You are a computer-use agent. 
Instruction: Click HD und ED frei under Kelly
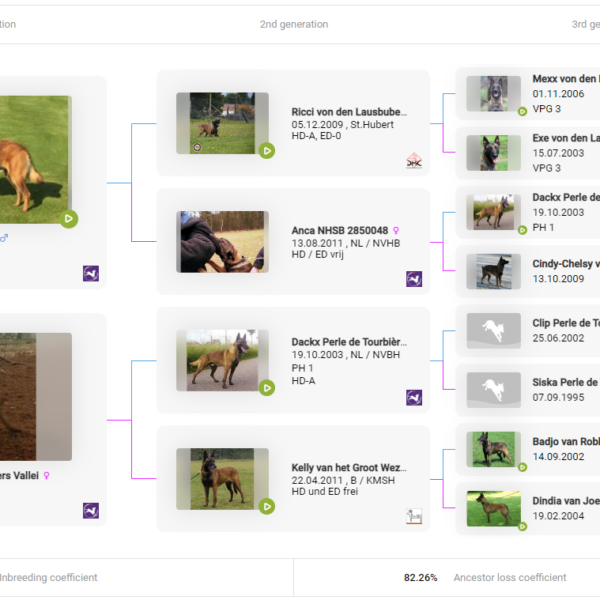325,492
